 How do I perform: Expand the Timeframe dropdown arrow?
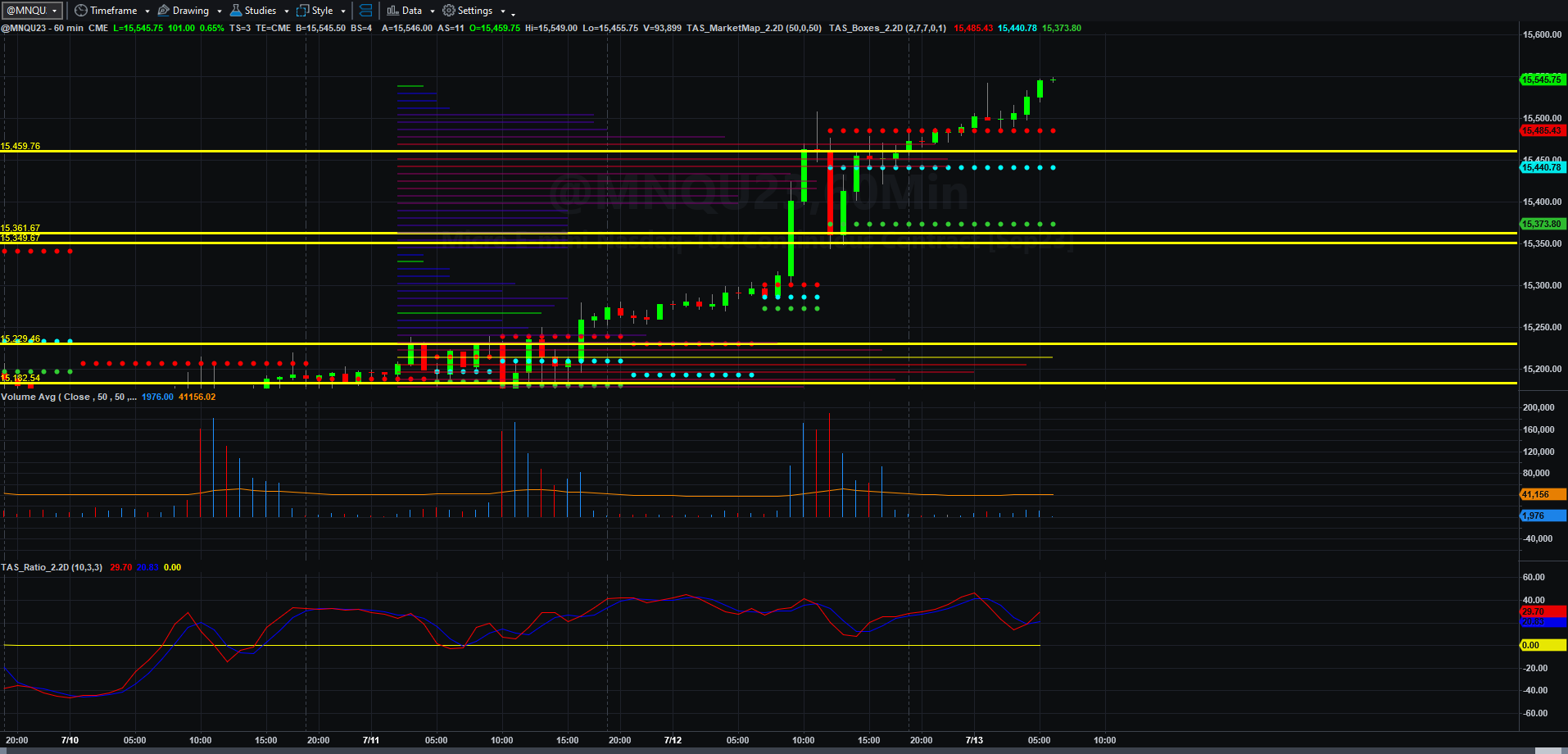(x=147, y=11)
